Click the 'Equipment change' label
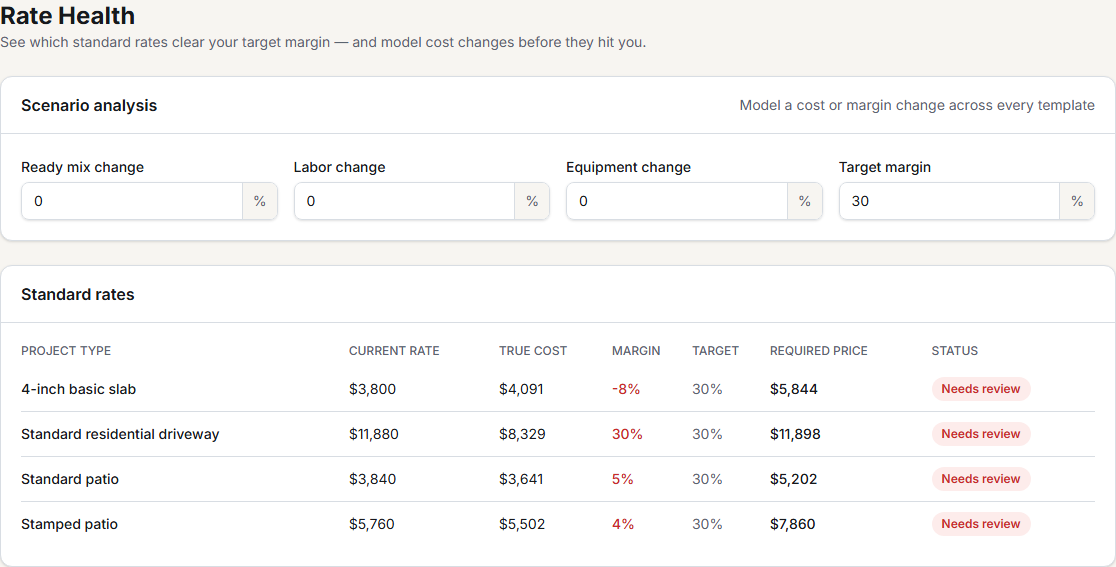This screenshot has width=1116, height=567. pyautogui.click(x=628, y=167)
